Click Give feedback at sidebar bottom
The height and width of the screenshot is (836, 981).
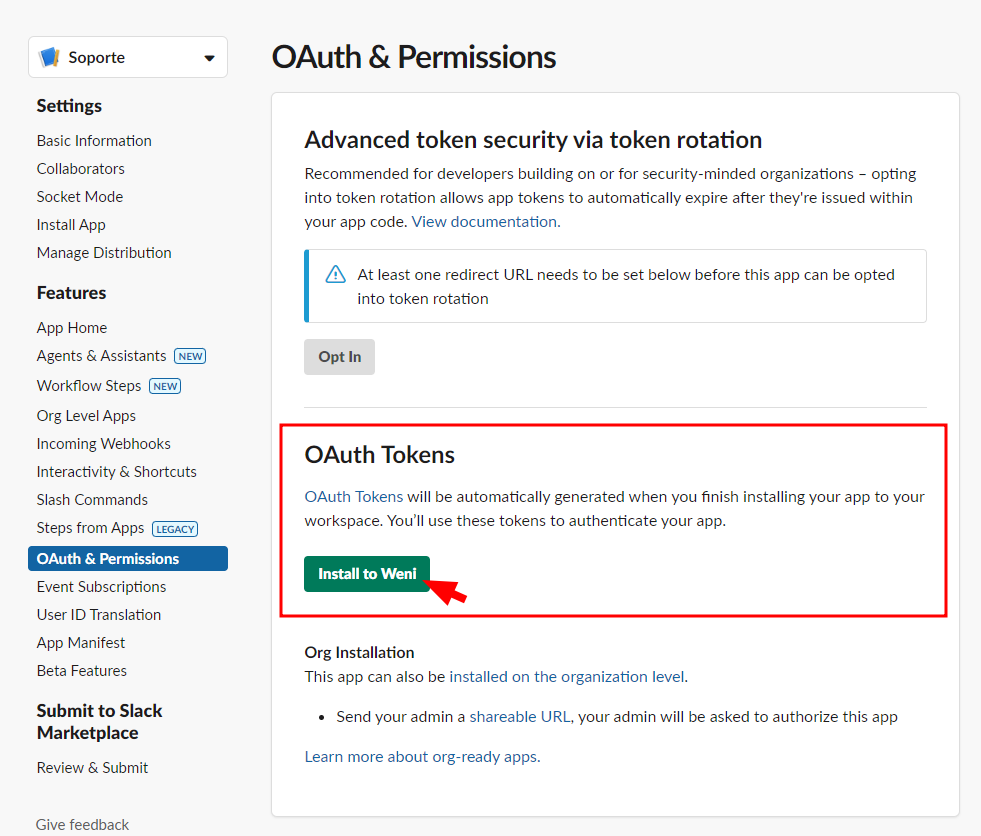(x=83, y=825)
